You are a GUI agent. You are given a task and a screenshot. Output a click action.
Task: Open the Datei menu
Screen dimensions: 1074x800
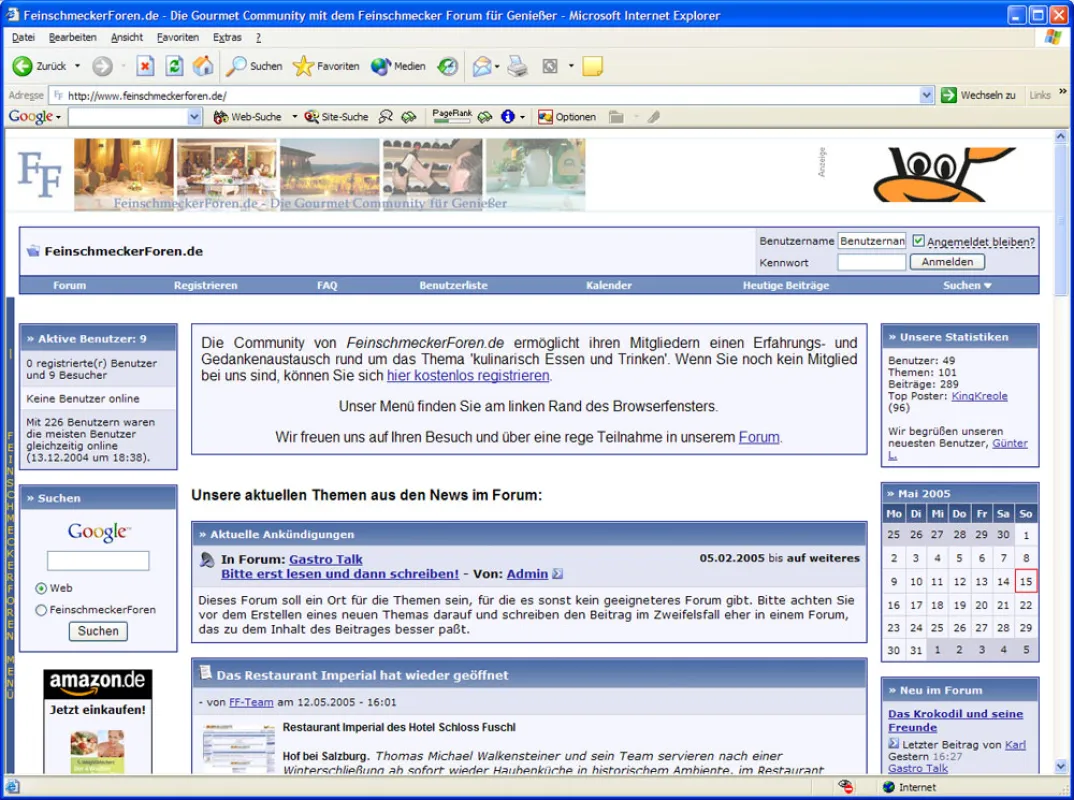[23, 38]
